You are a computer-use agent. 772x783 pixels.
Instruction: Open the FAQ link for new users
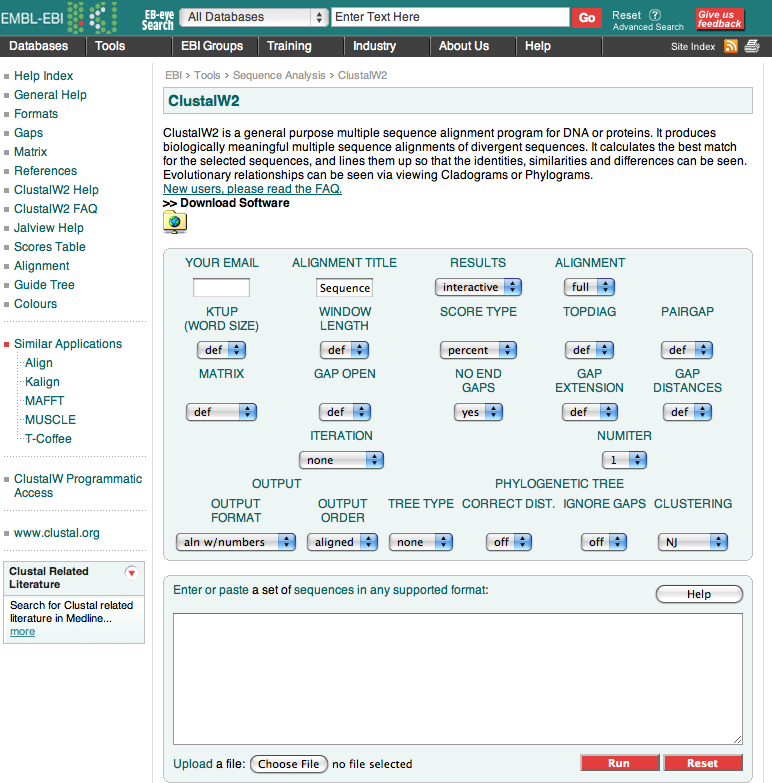[252, 189]
